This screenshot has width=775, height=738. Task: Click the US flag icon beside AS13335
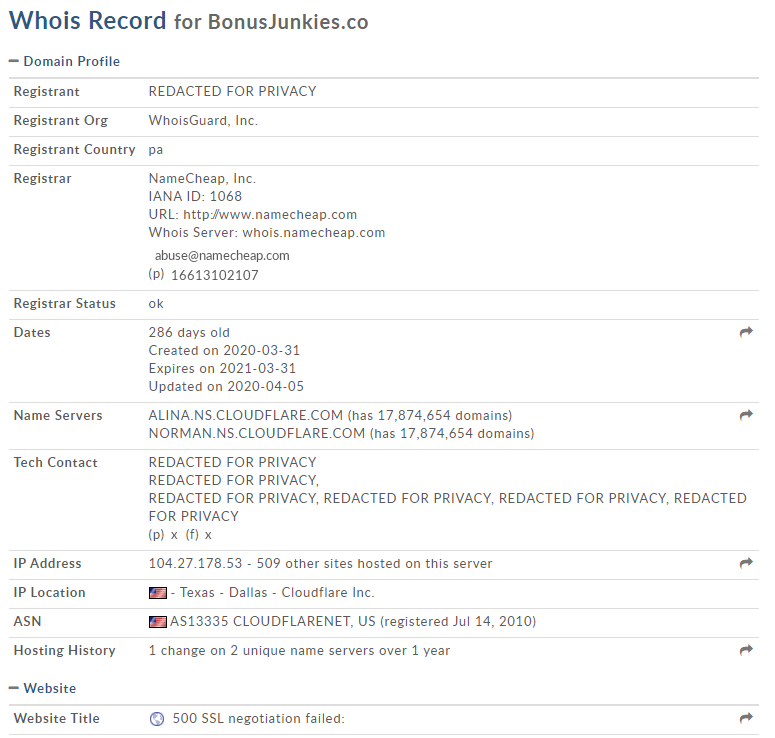pyautogui.click(x=158, y=622)
